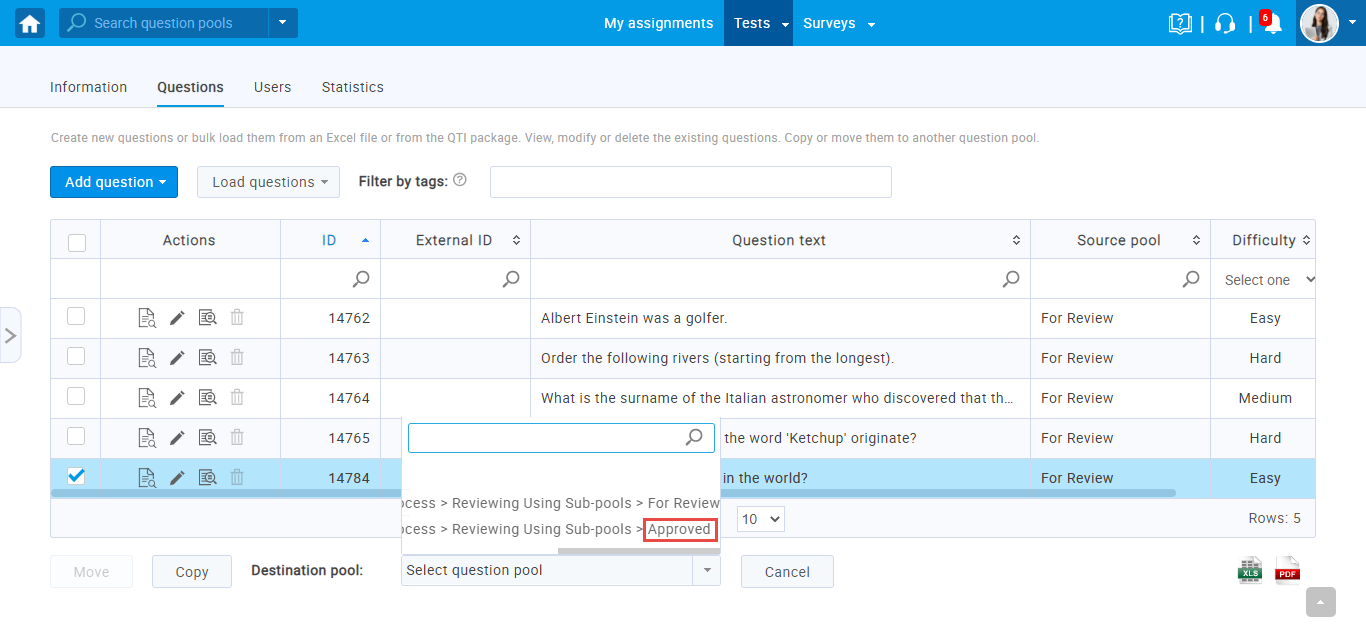Switch to the Statistics tab

(x=352, y=87)
